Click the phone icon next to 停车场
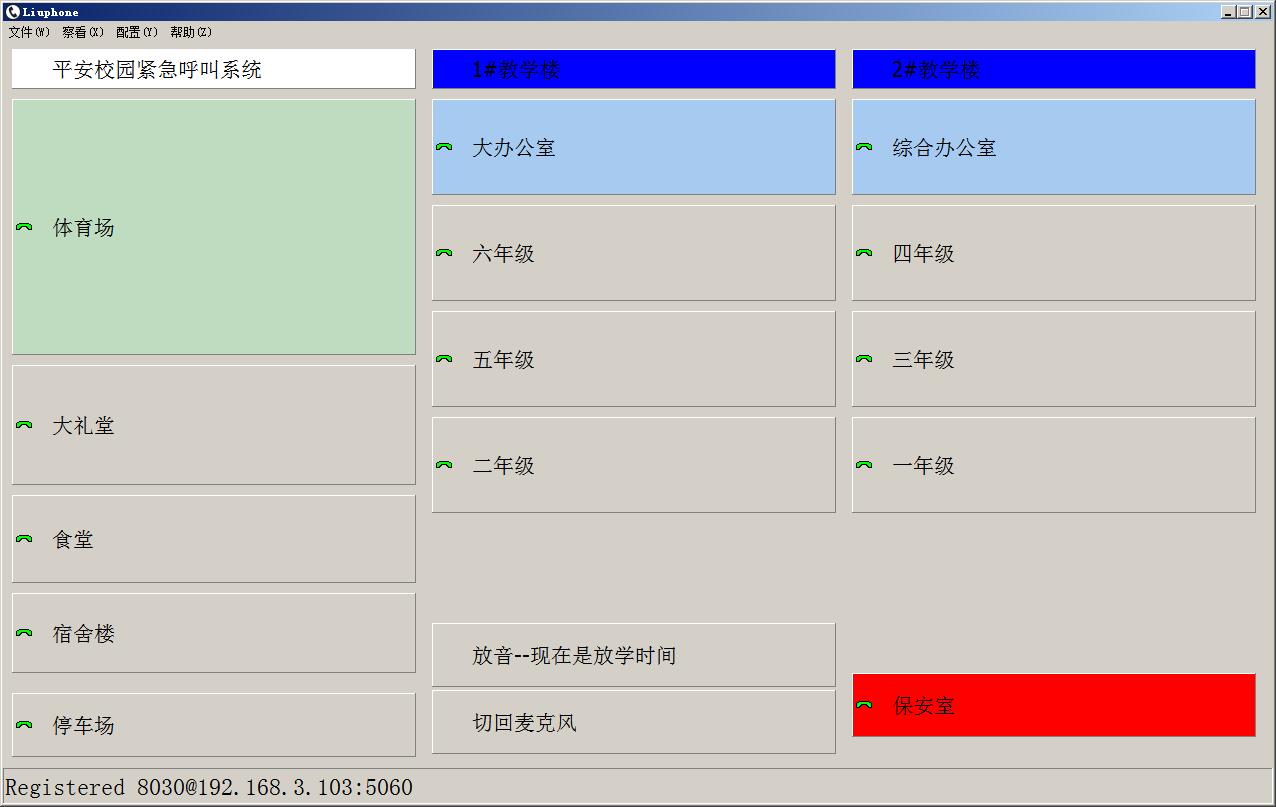1276x807 pixels. tap(24, 725)
